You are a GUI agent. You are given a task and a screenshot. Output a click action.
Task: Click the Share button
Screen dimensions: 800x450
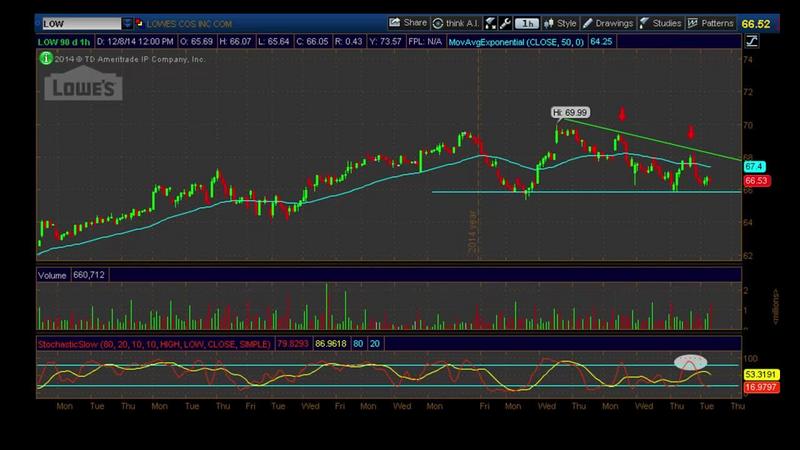pyautogui.click(x=408, y=23)
